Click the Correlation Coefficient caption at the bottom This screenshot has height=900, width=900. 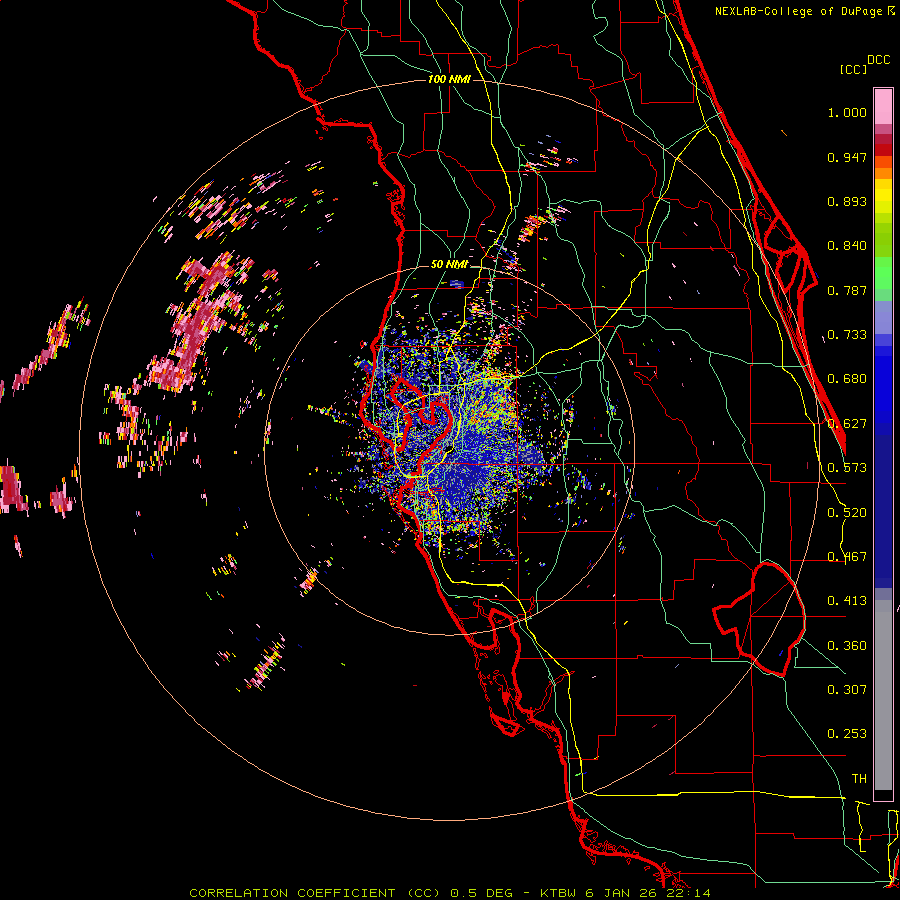pyautogui.click(x=450, y=893)
